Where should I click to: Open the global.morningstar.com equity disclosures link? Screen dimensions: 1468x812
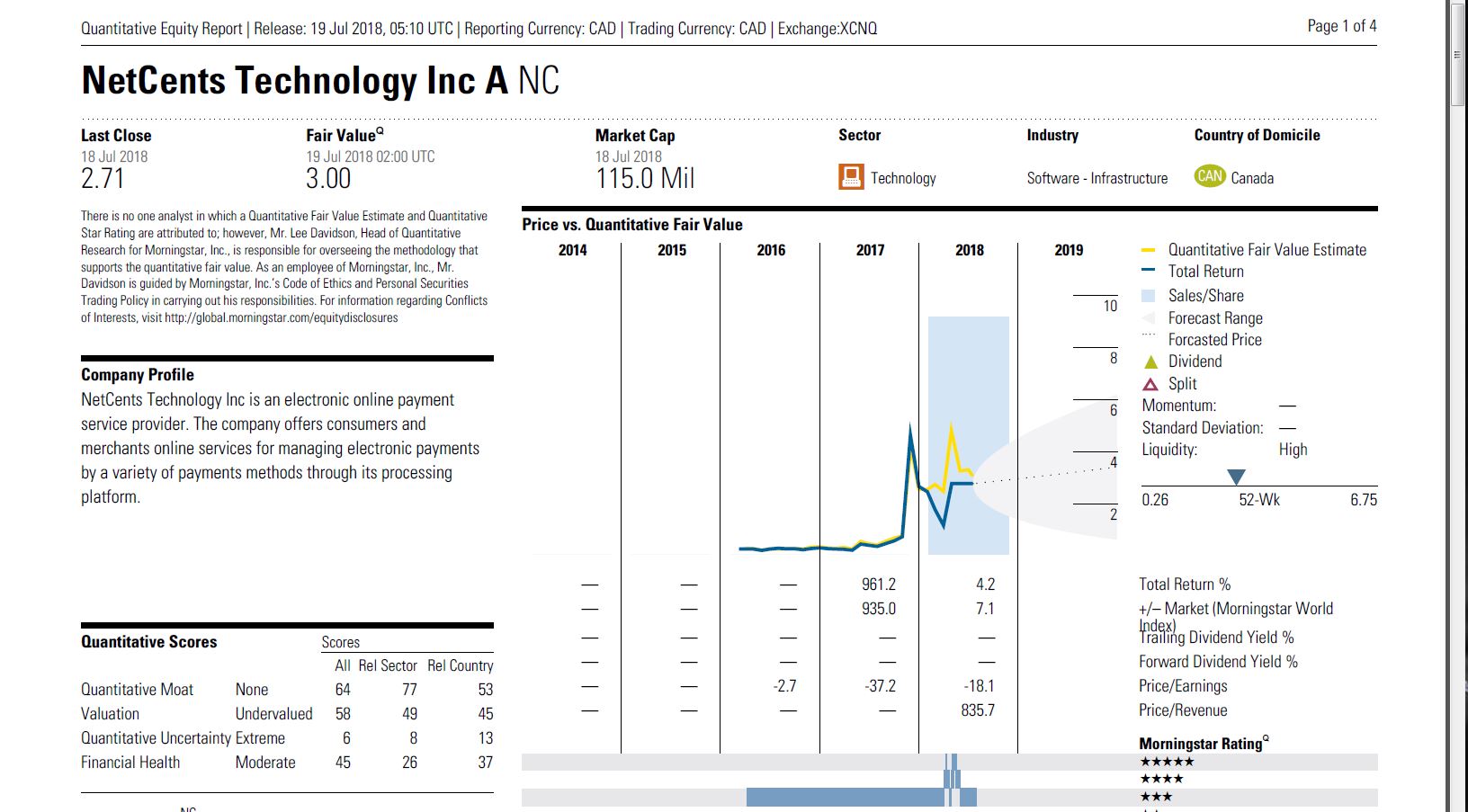(x=281, y=317)
